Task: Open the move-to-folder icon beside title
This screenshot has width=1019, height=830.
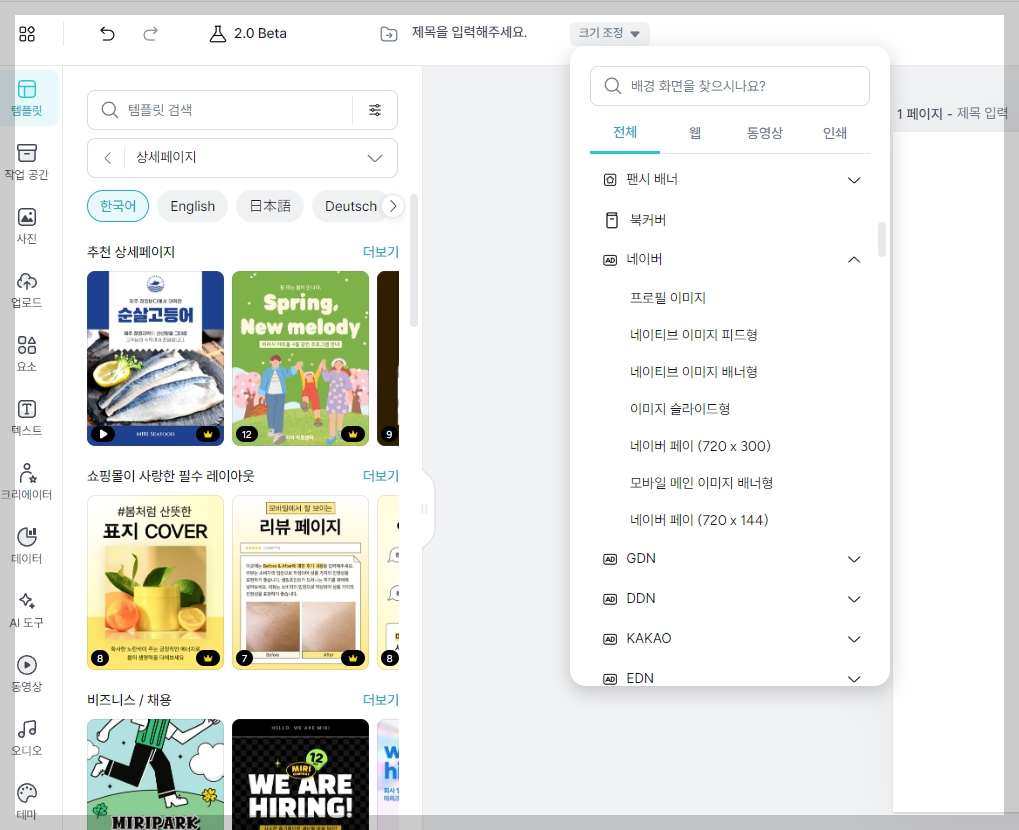Action: pos(389,34)
